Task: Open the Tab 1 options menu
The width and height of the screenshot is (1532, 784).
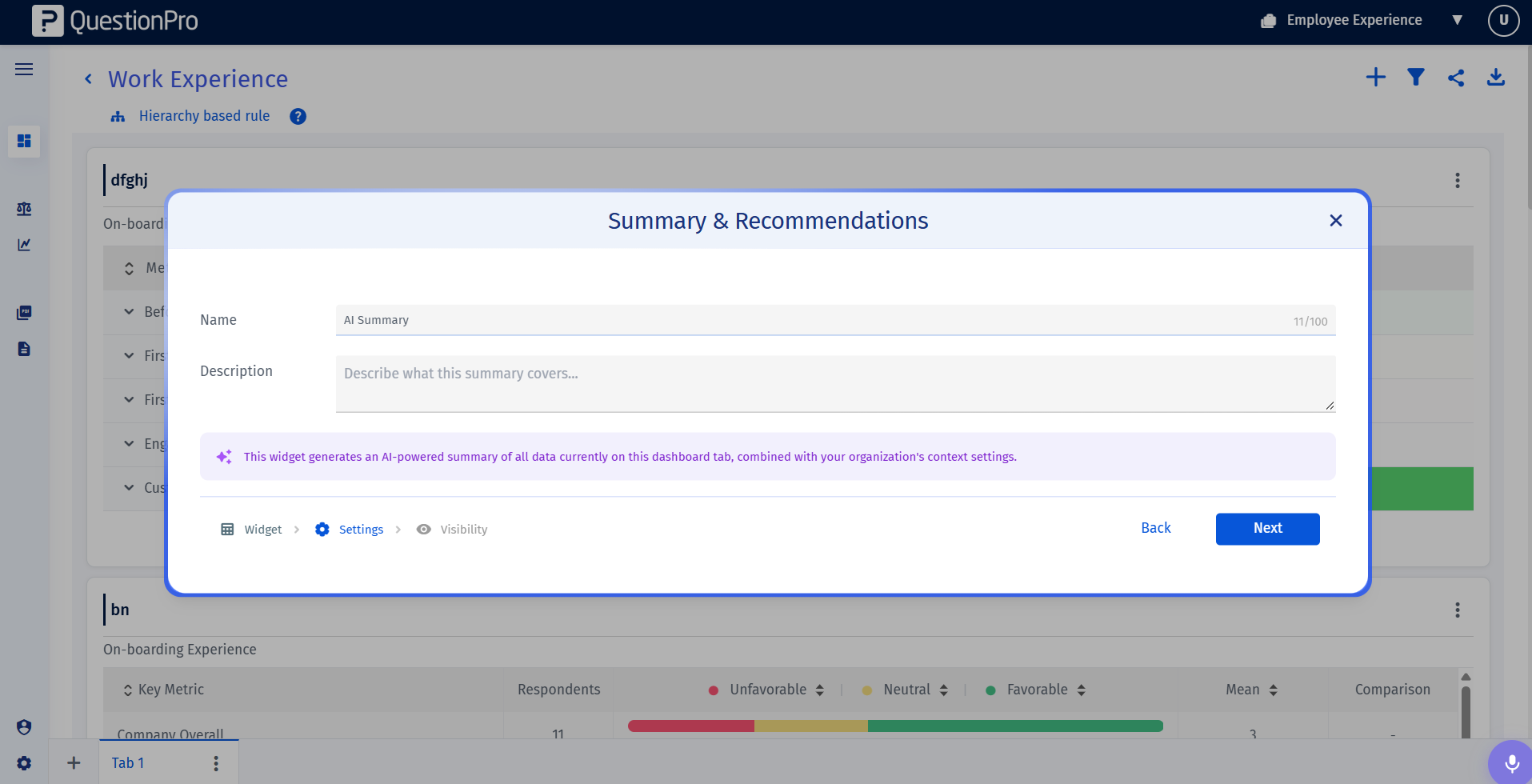Action: click(x=216, y=763)
